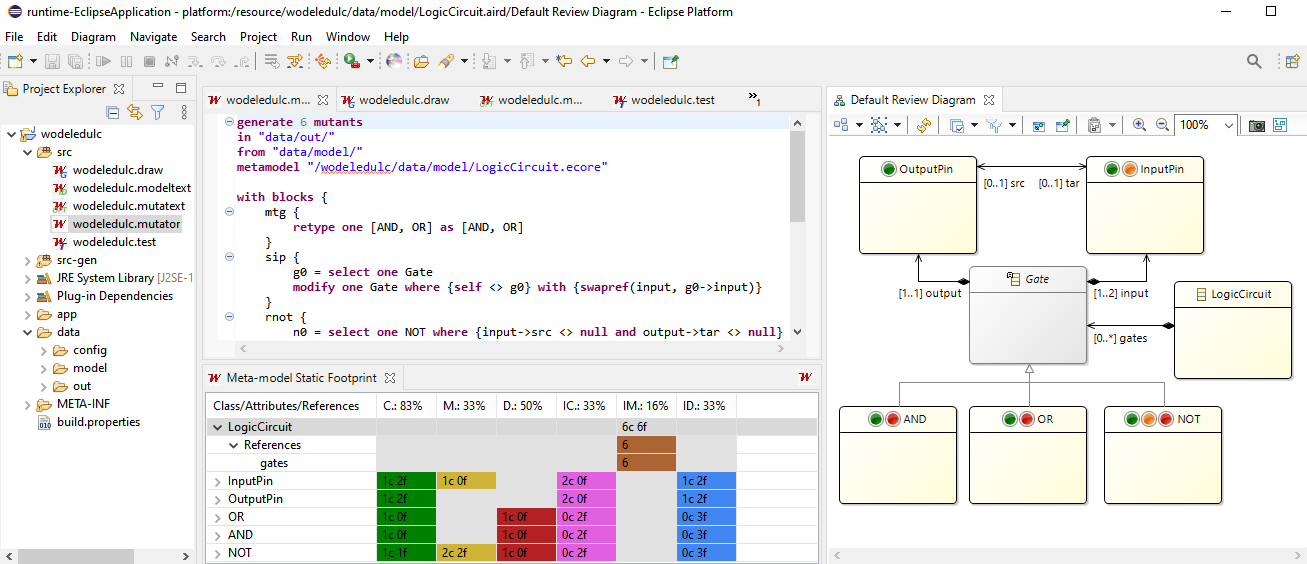Collapse the src folder in Project Explorer
This screenshot has height=564, width=1307.
pos(27,152)
